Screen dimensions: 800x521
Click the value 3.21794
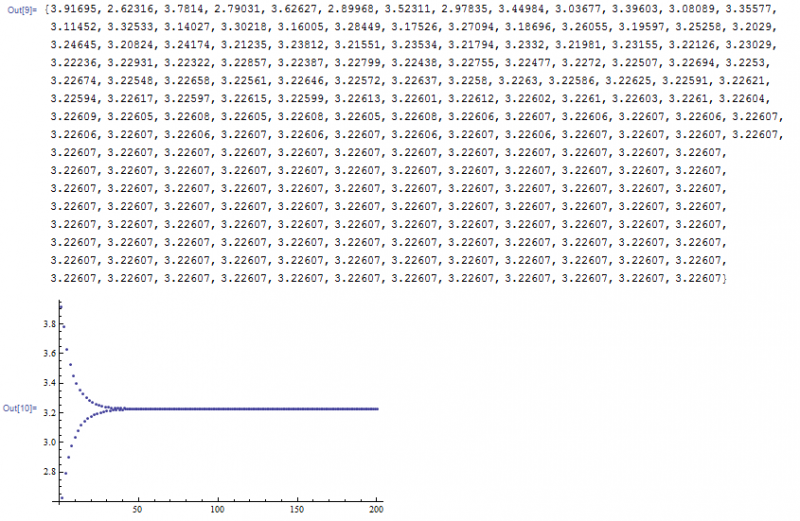471,45
